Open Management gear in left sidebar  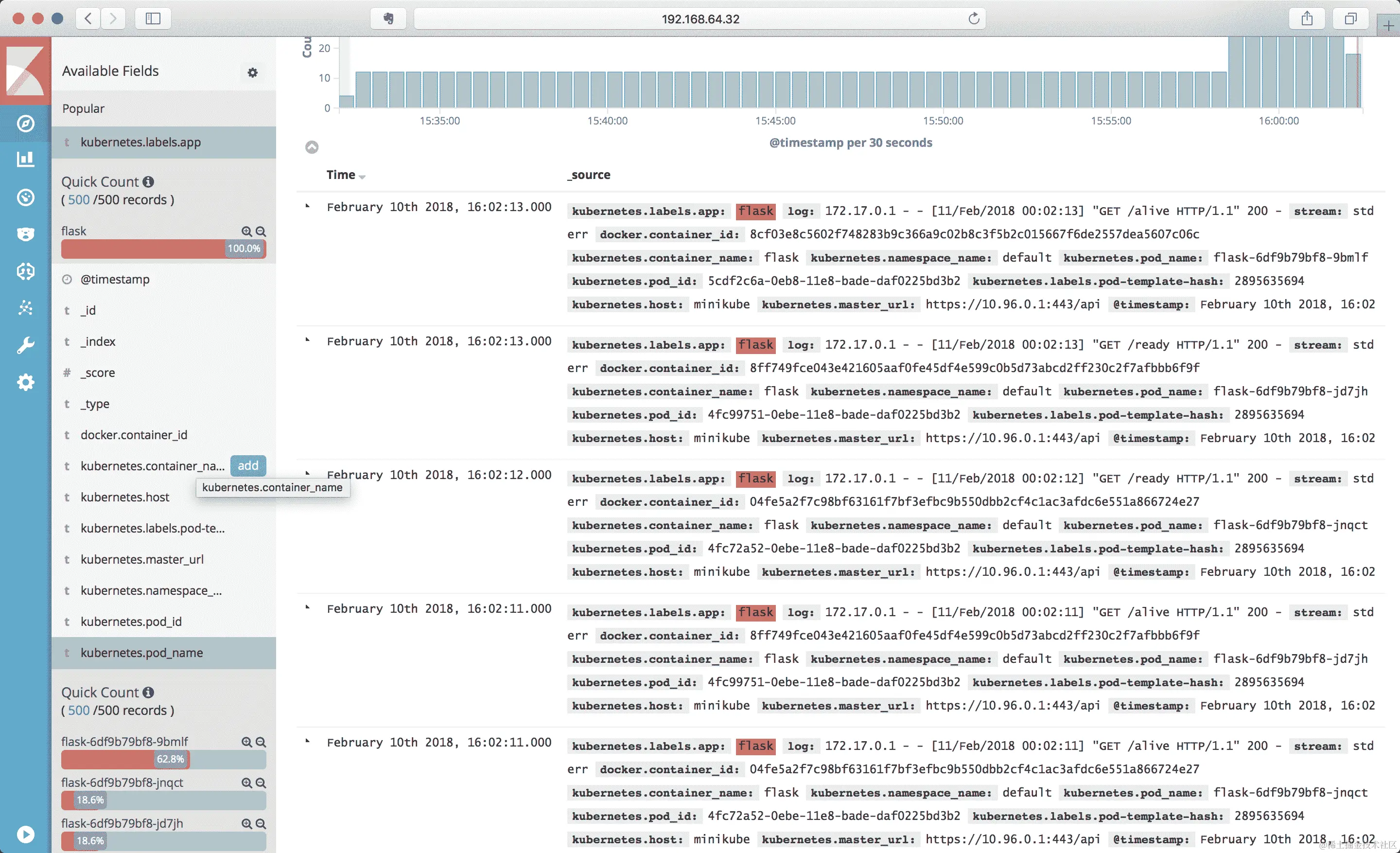[x=26, y=382]
